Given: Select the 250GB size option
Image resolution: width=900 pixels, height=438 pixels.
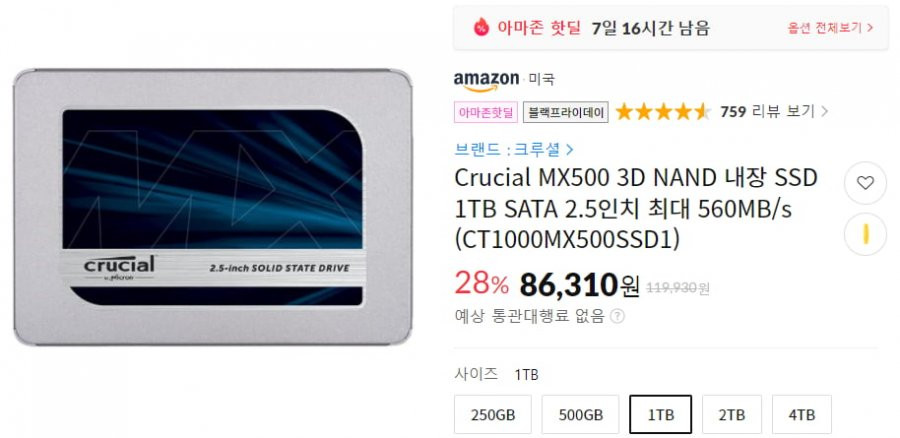Looking at the screenshot, I should pos(492,414).
